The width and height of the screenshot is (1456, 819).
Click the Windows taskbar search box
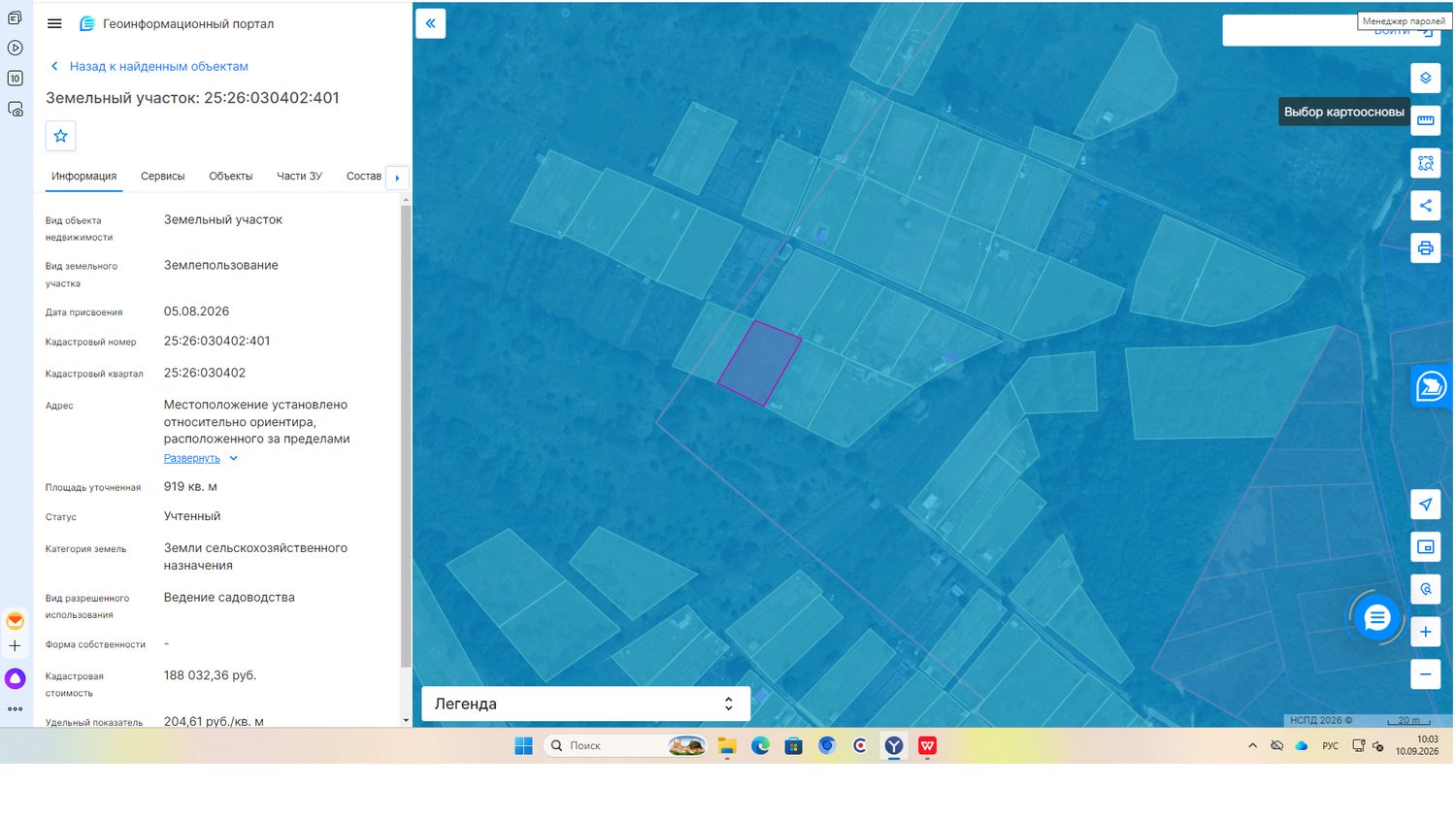point(625,745)
